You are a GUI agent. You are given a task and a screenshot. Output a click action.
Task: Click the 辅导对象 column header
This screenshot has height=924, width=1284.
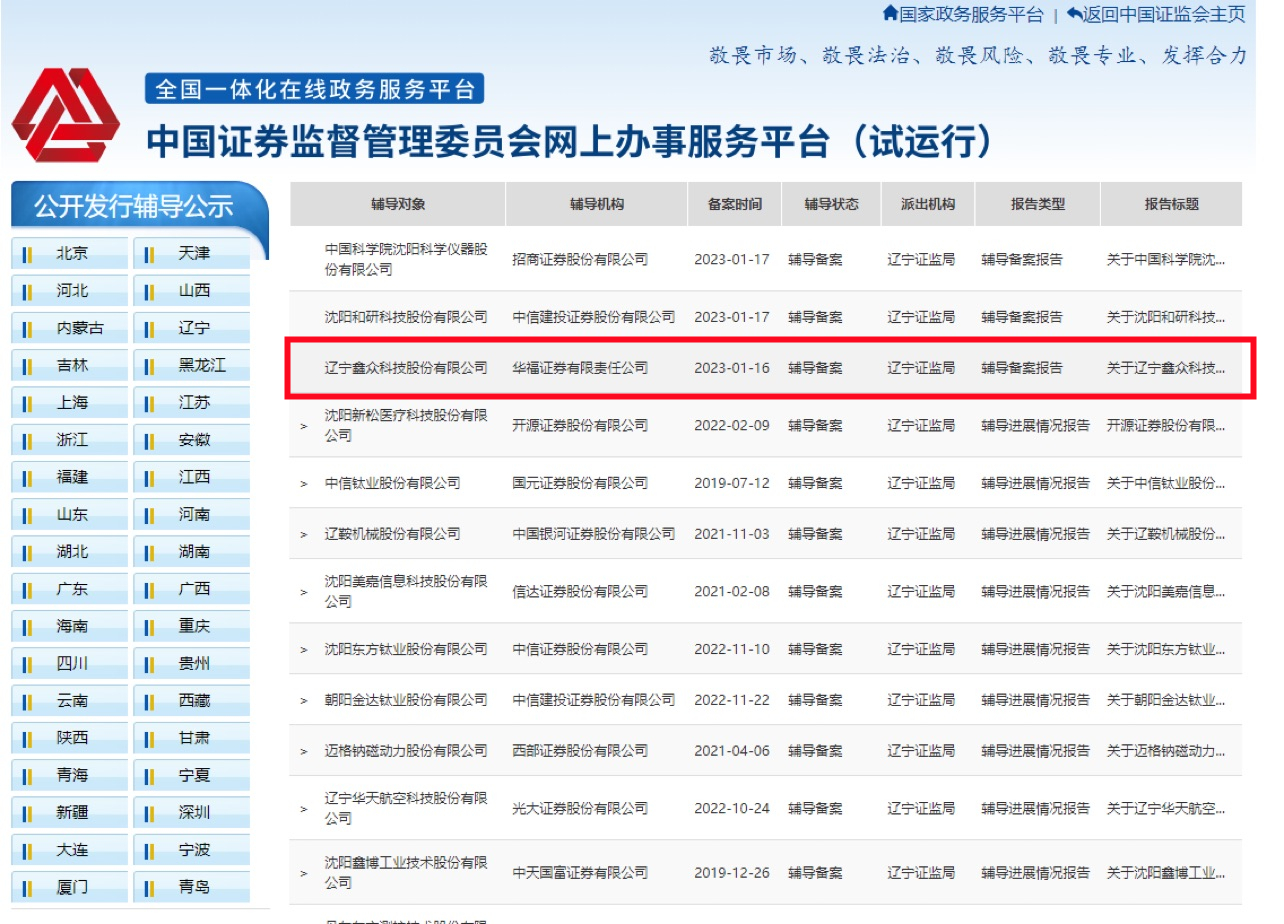click(x=398, y=204)
